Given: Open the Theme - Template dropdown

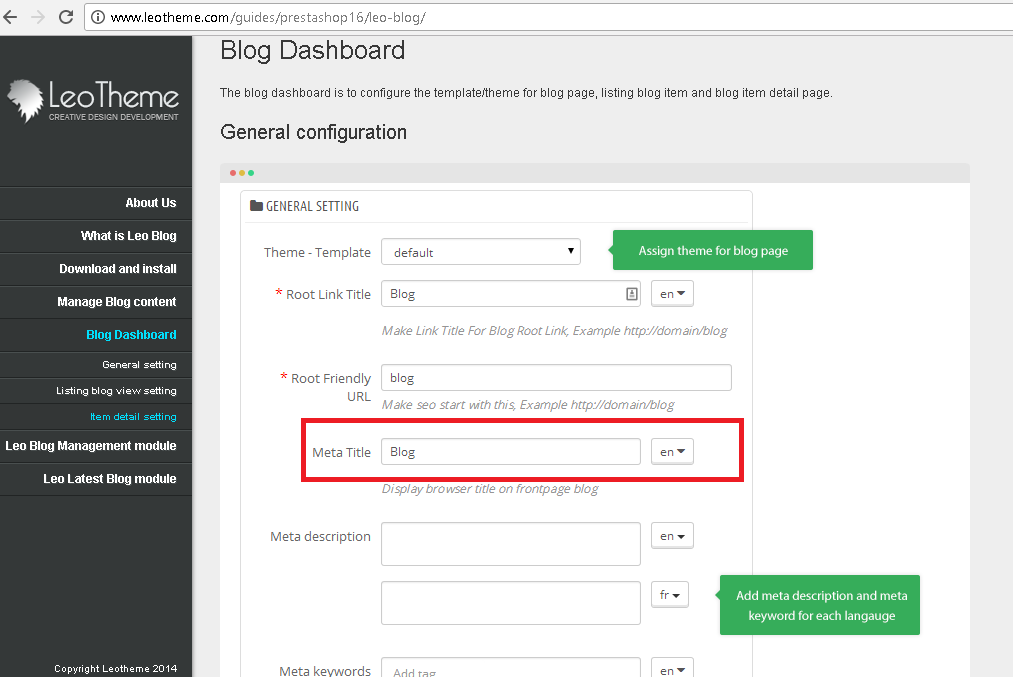Looking at the screenshot, I should pyautogui.click(x=480, y=252).
